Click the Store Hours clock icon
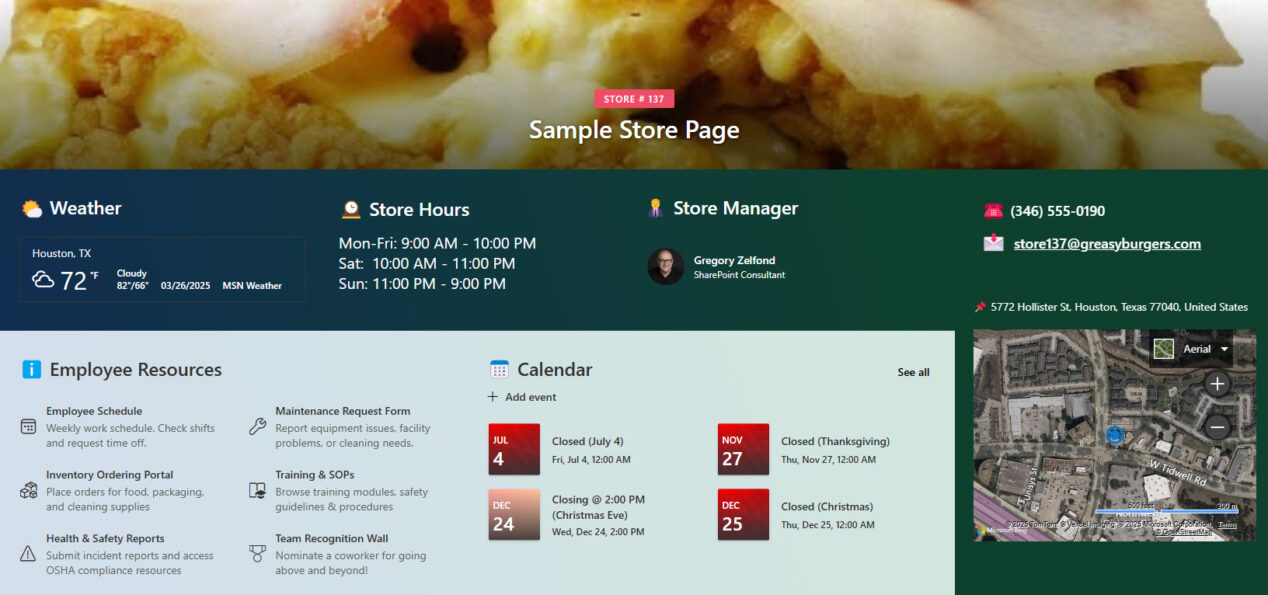1268x595 pixels. 350,209
